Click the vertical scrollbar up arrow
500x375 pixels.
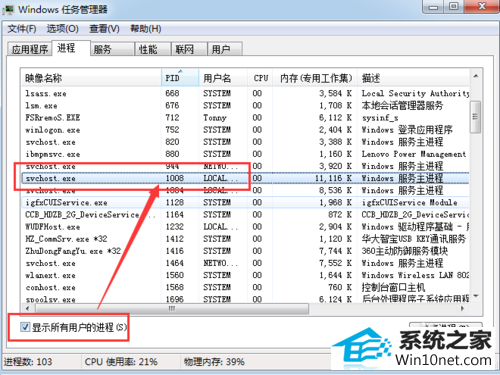476,76
